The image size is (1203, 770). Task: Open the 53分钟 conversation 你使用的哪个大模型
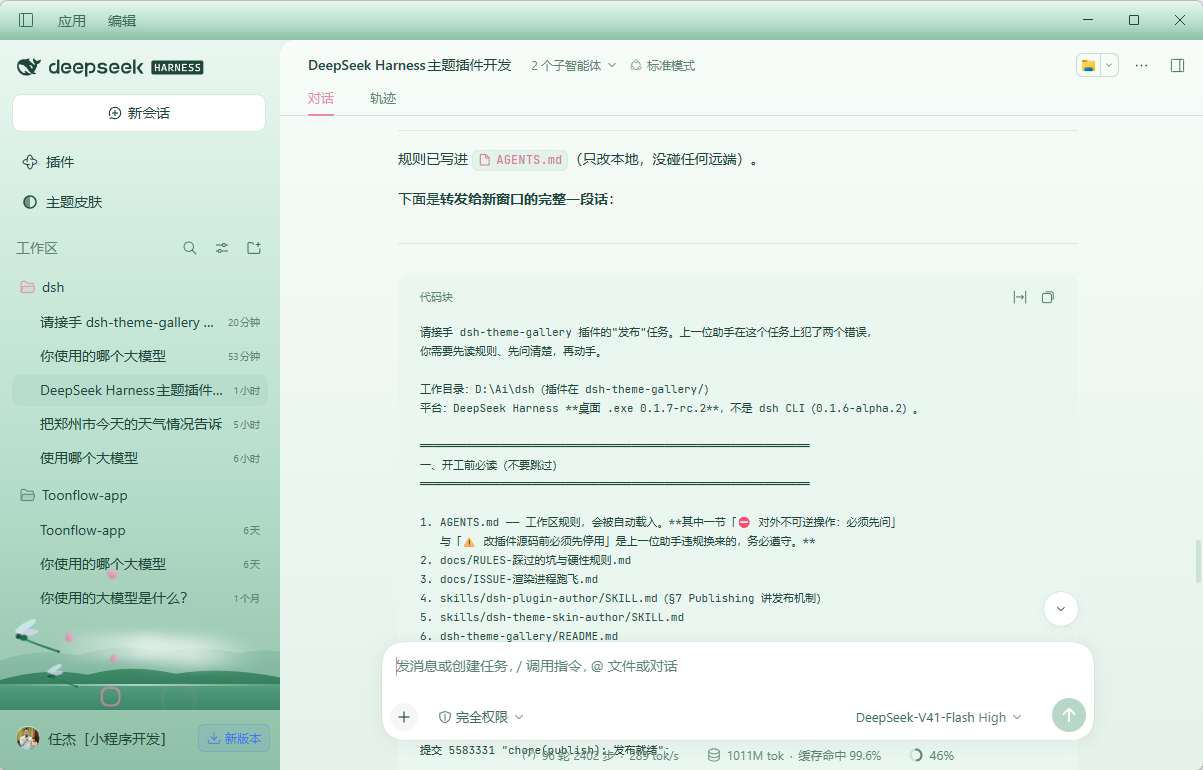pyautogui.click(x=140, y=356)
